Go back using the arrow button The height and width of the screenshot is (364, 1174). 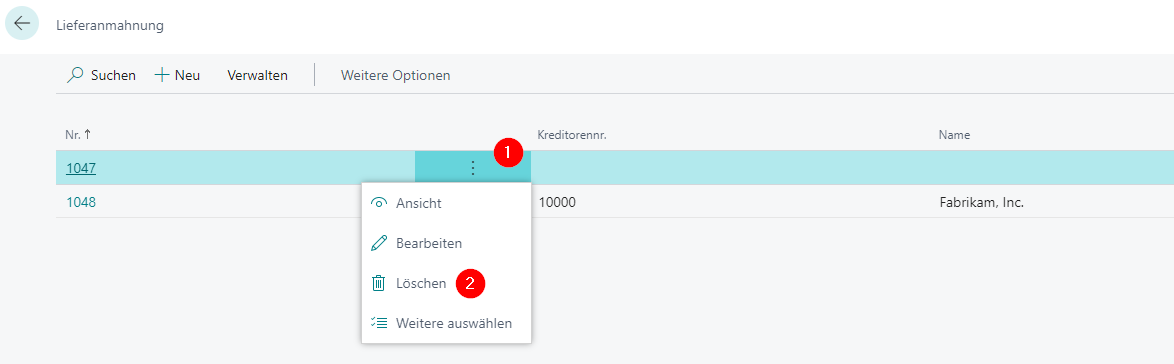(x=22, y=23)
